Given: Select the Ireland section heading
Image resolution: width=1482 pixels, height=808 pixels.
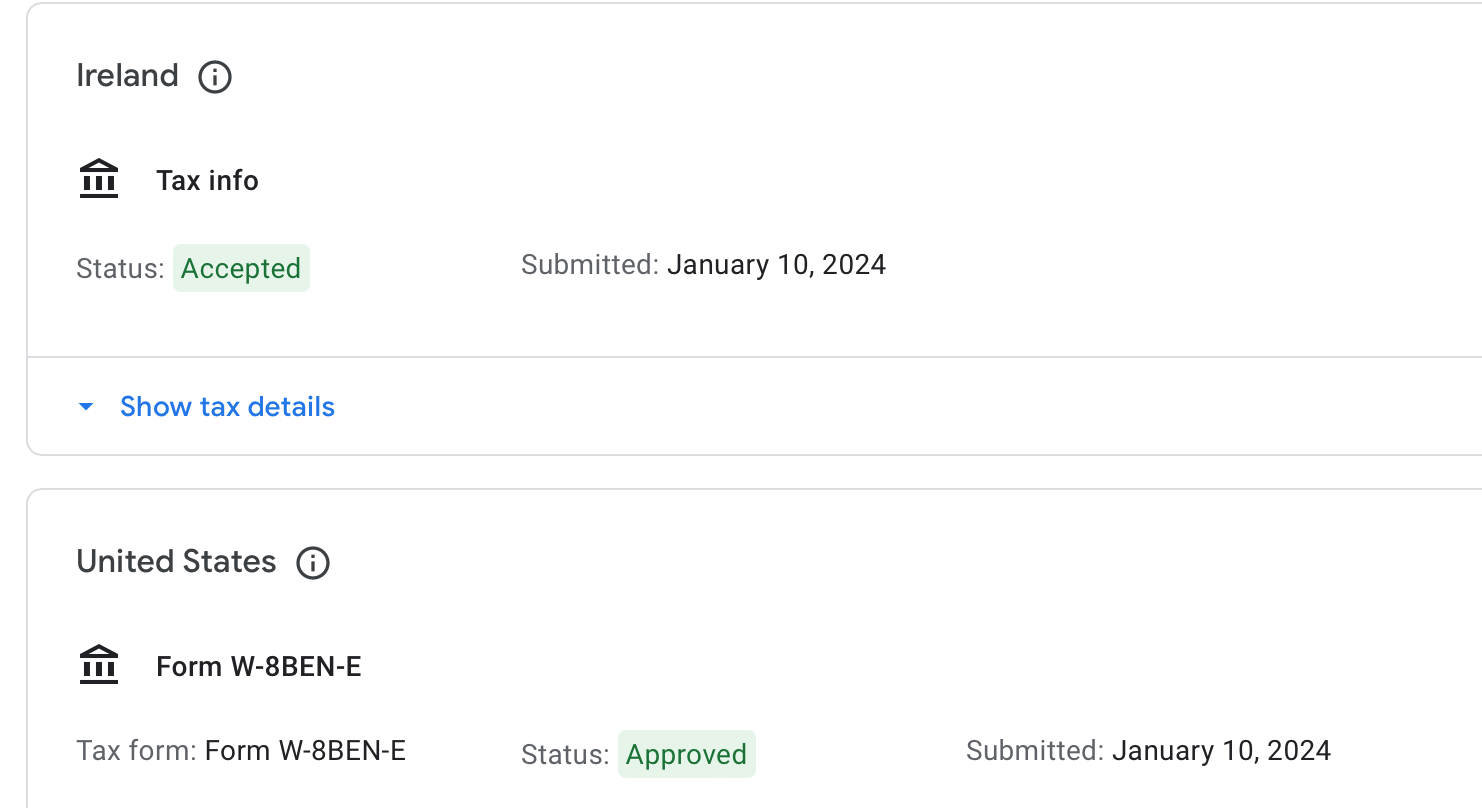Looking at the screenshot, I should [x=127, y=76].
